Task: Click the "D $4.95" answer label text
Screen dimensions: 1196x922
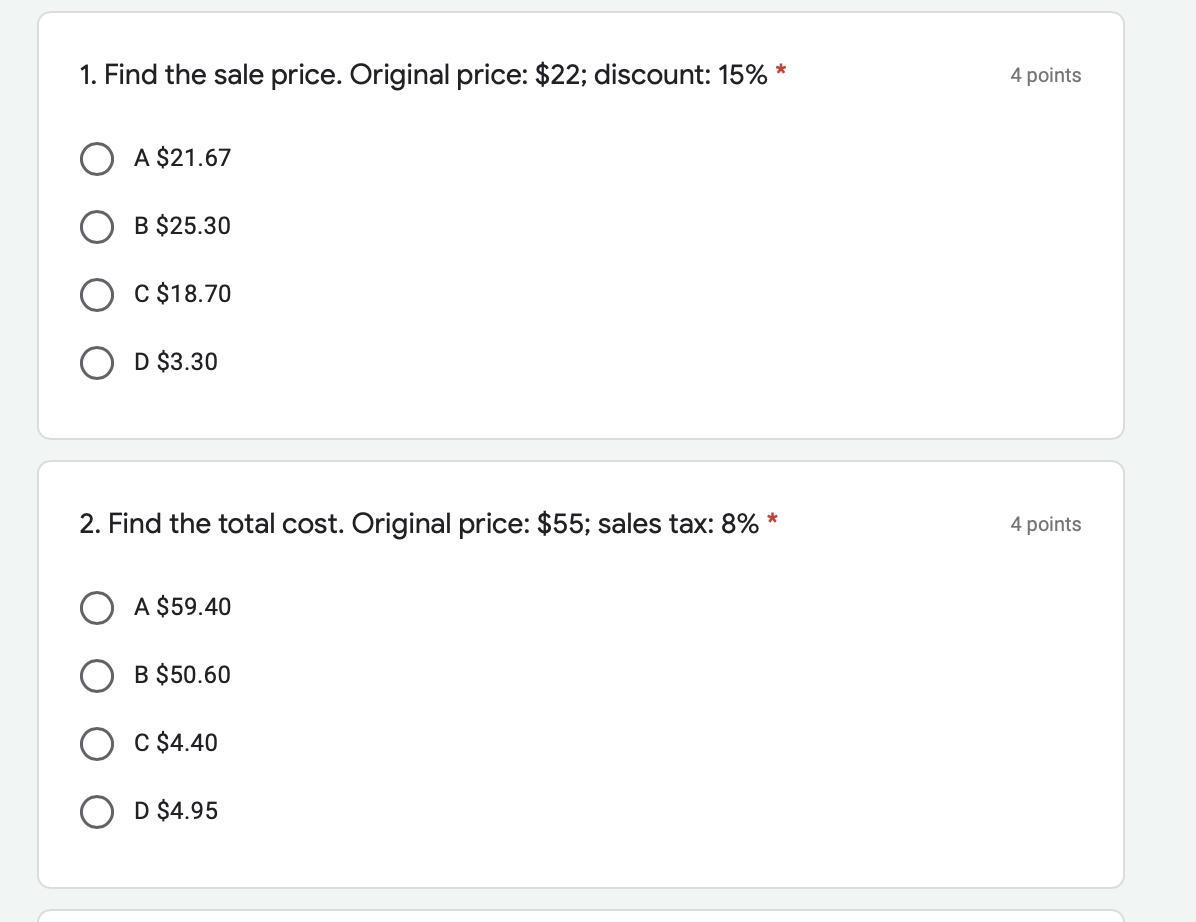Action: pos(176,811)
